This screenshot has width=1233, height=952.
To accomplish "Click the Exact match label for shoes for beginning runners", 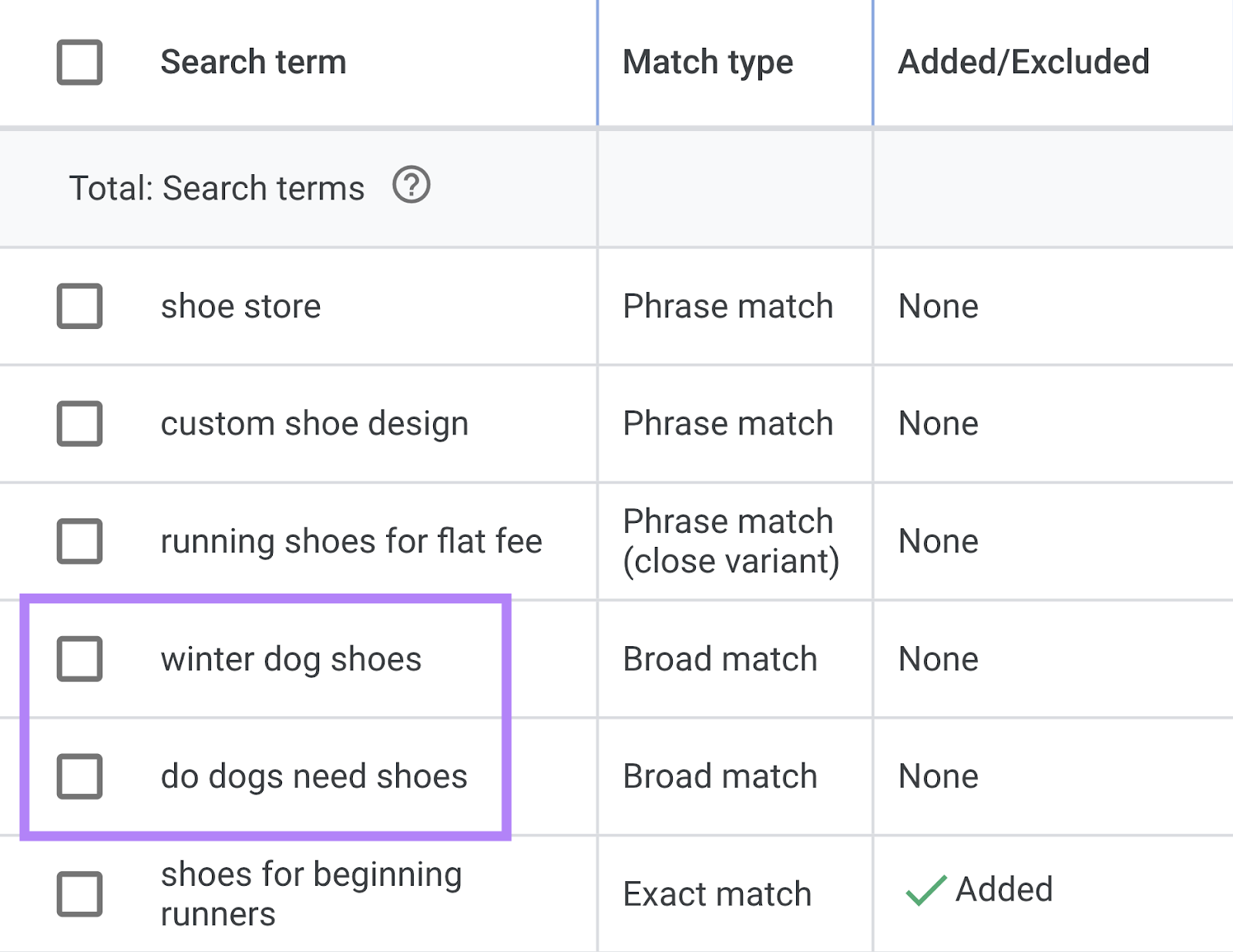I will (717, 893).
